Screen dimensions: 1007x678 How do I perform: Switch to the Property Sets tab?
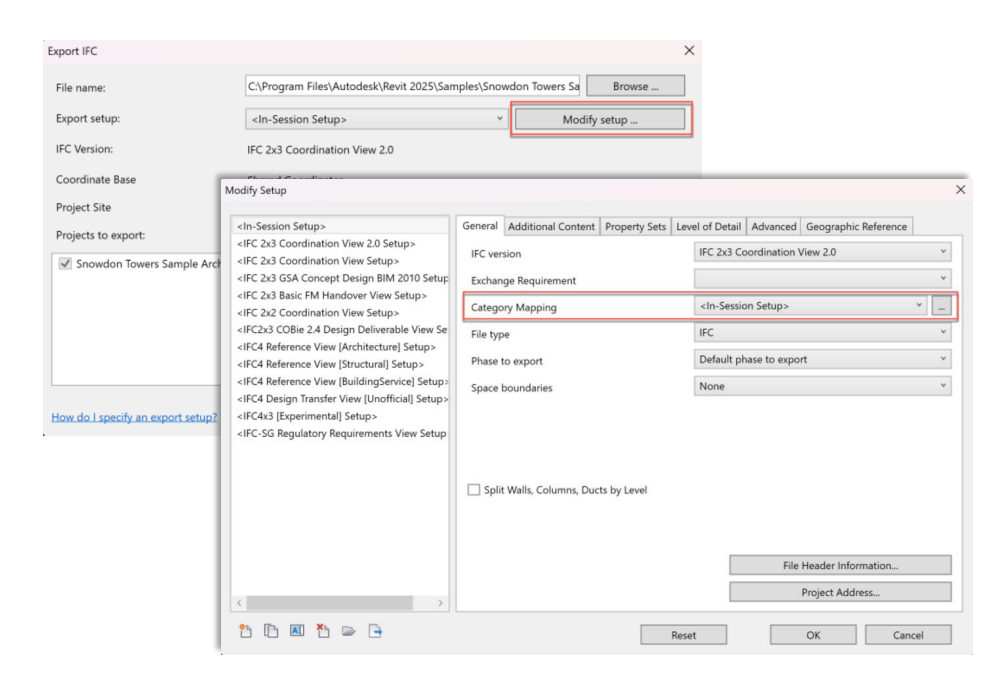pyautogui.click(x=635, y=227)
